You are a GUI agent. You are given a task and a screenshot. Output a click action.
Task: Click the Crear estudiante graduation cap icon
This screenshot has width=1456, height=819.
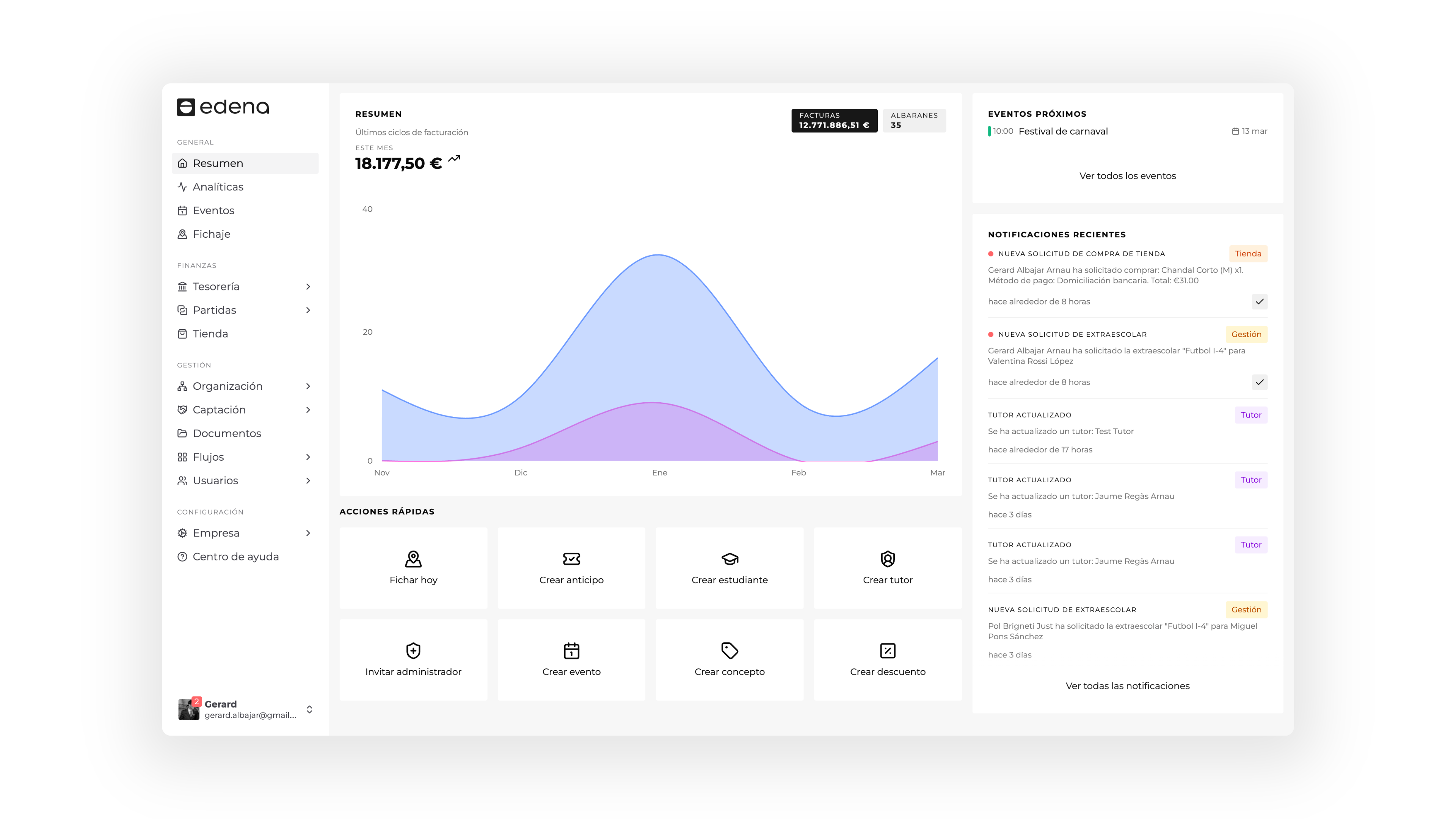(729, 559)
